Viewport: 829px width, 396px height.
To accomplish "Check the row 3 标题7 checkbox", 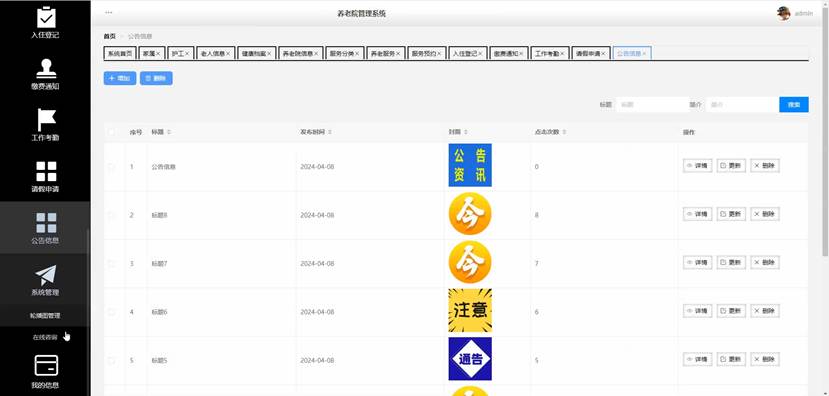I will tap(112, 263).
